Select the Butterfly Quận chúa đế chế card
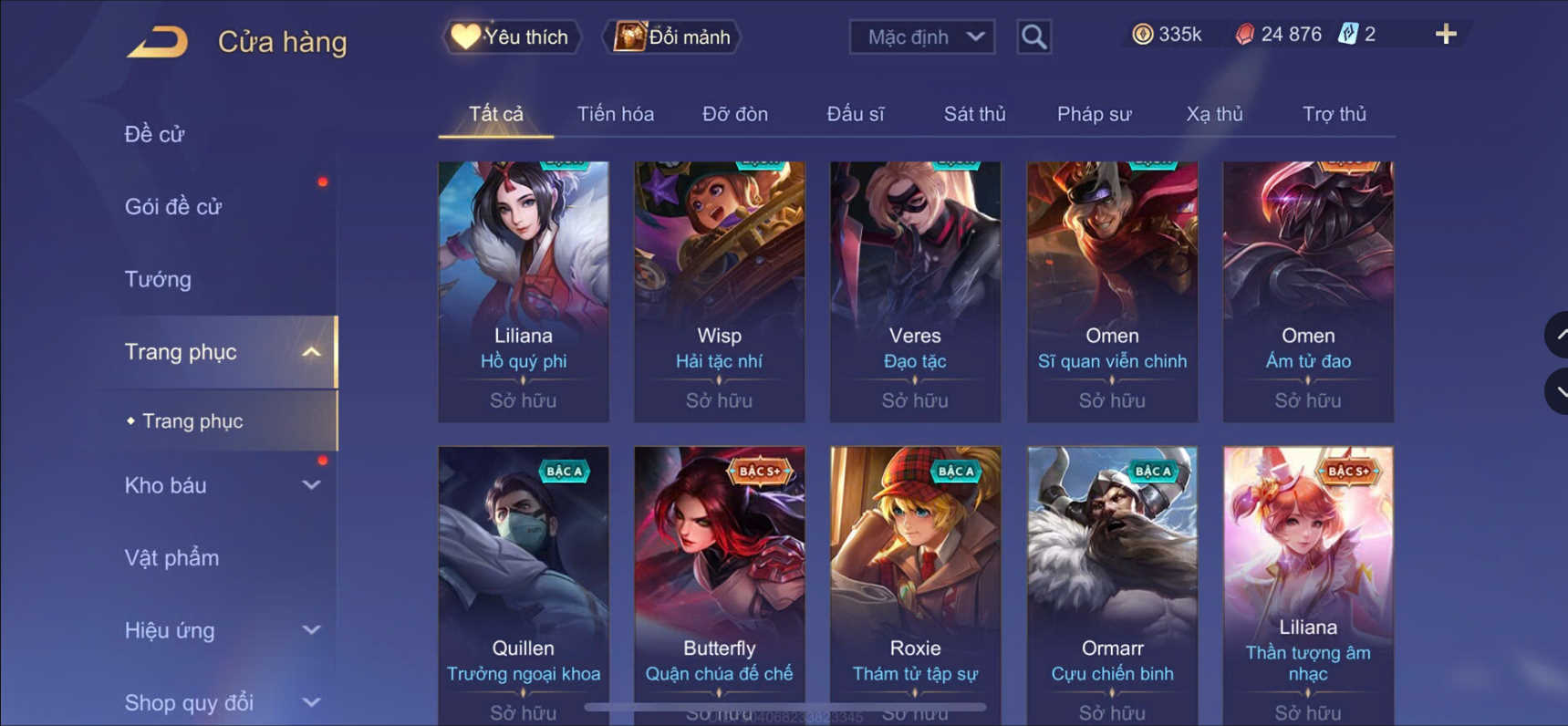 coord(720,586)
